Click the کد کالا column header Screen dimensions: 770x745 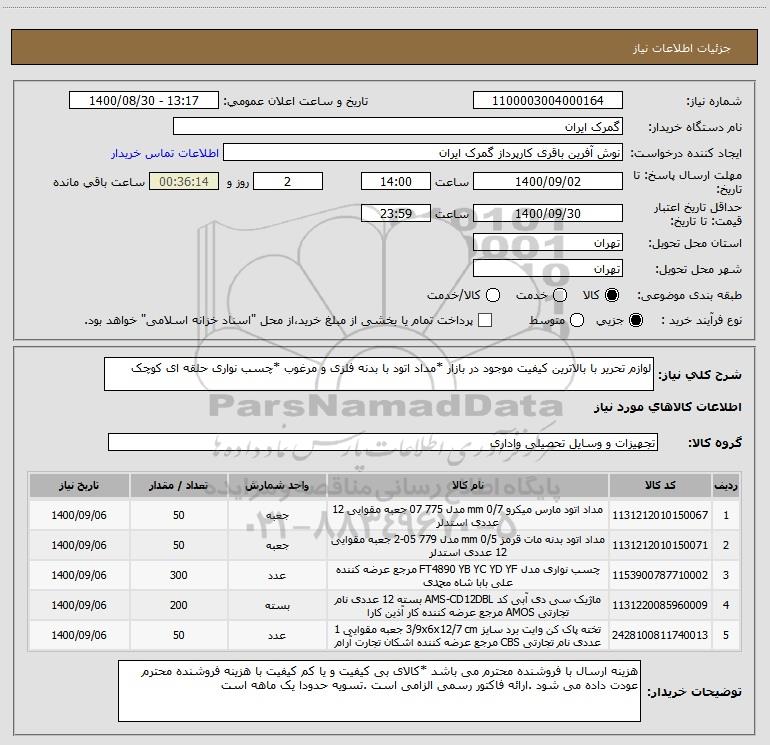660,486
